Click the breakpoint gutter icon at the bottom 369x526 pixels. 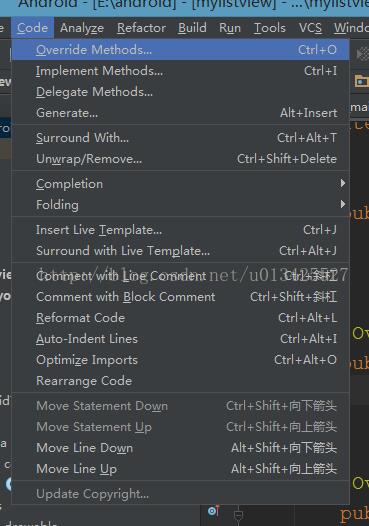pos(213,511)
